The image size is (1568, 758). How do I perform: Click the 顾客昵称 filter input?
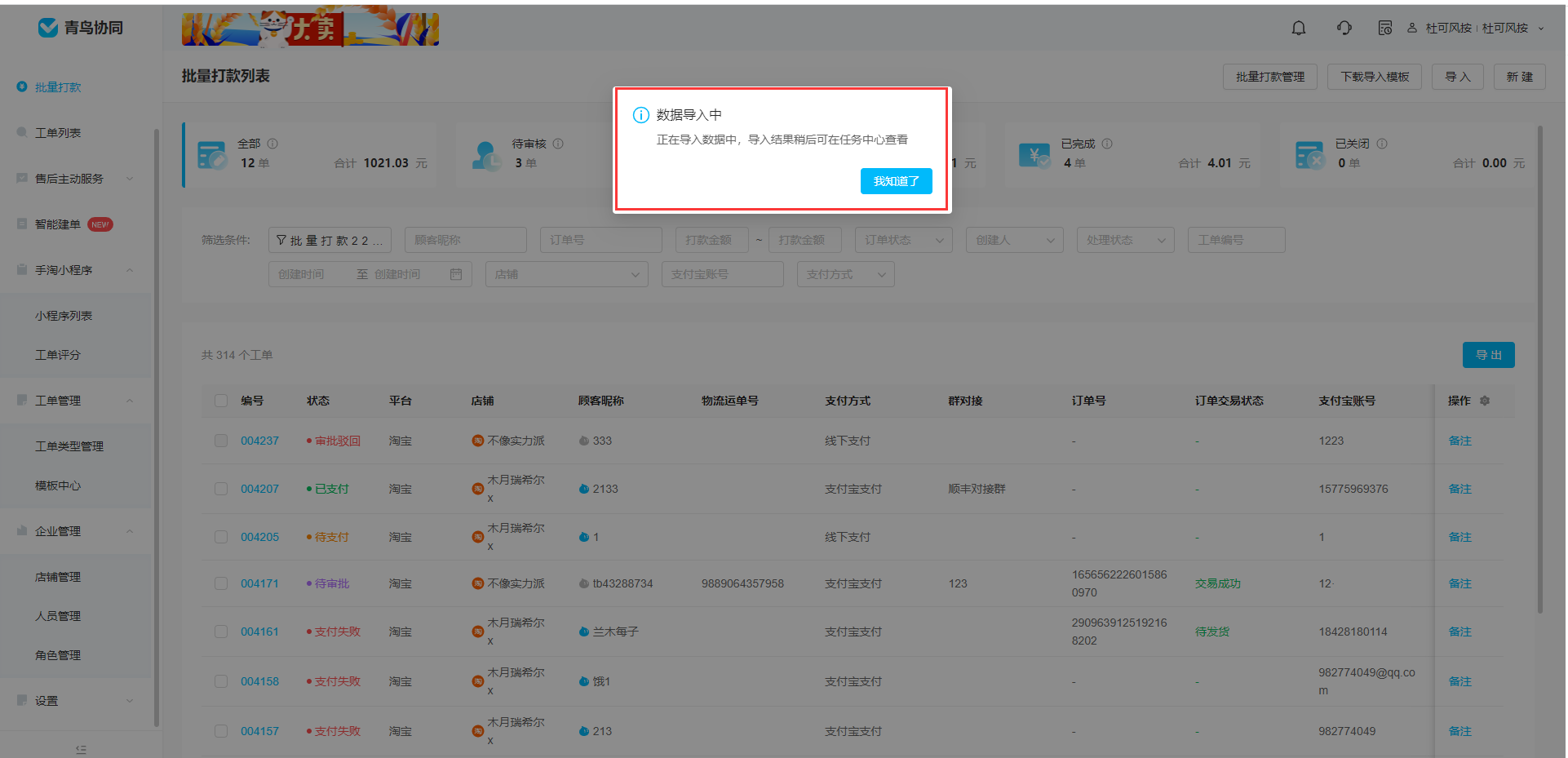(466, 240)
